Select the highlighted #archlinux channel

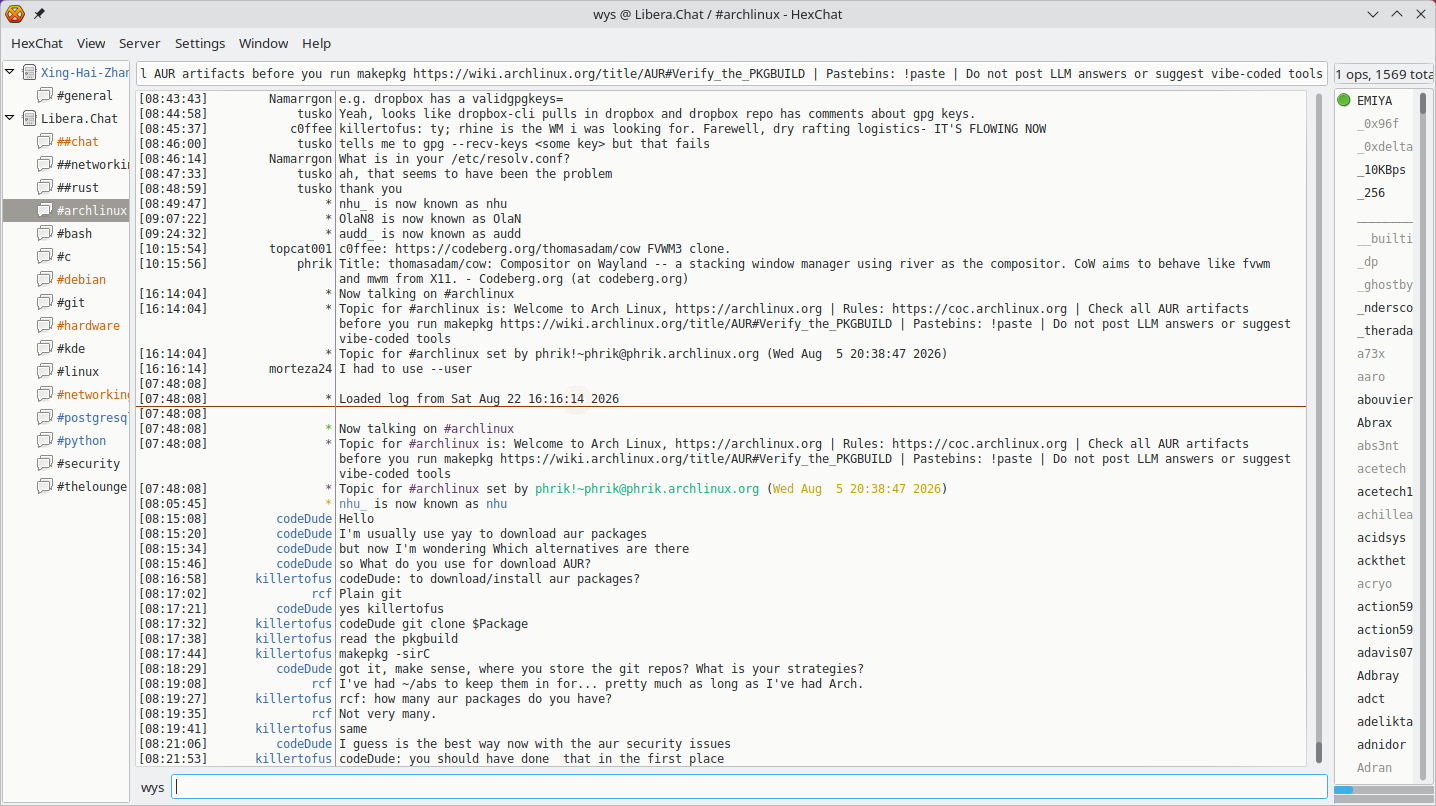66,210
